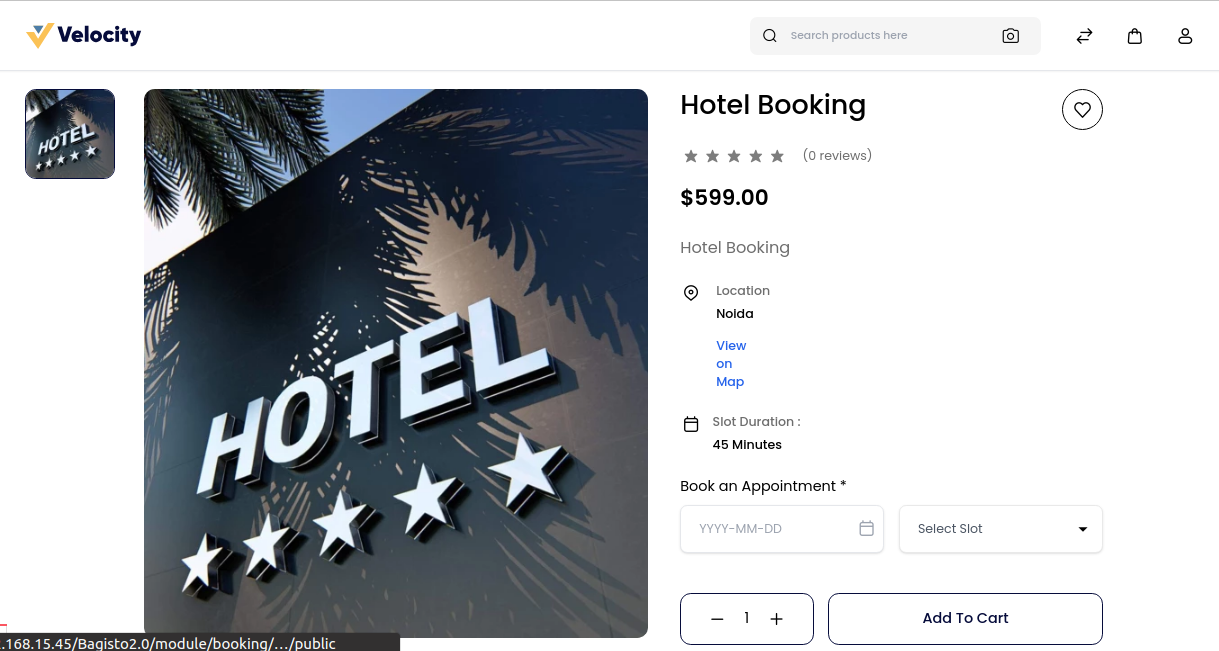Open image search camera icon
Image resolution: width=1219 pixels, height=651 pixels.
pyautogui.click(x=1011, y=36)
